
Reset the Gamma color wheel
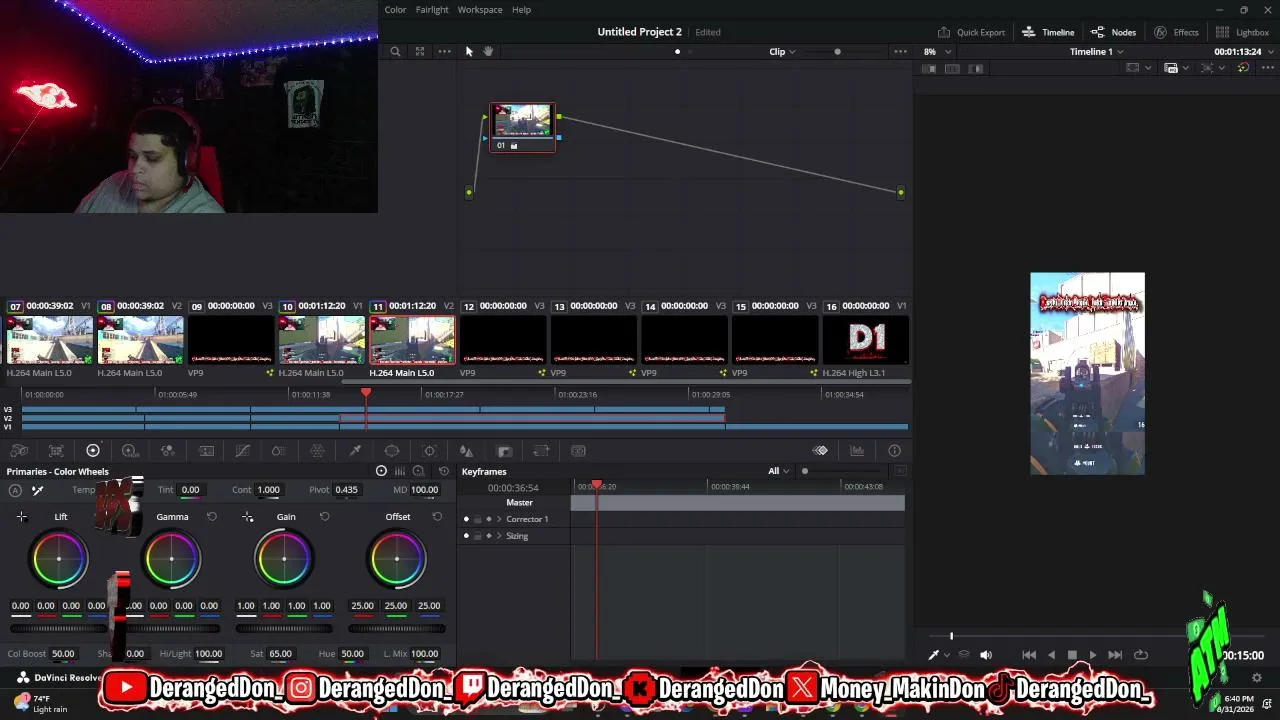point(212,517)
